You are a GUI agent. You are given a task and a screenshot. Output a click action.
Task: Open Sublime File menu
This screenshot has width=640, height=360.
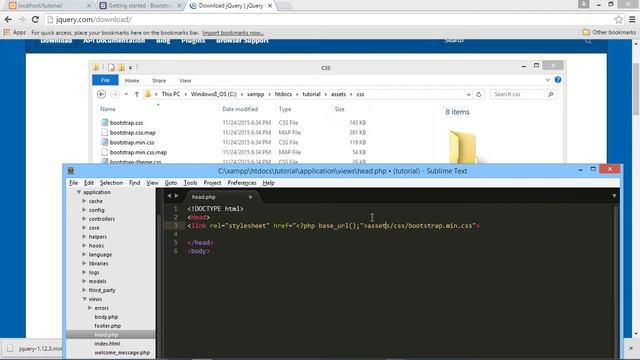[73, 183]
